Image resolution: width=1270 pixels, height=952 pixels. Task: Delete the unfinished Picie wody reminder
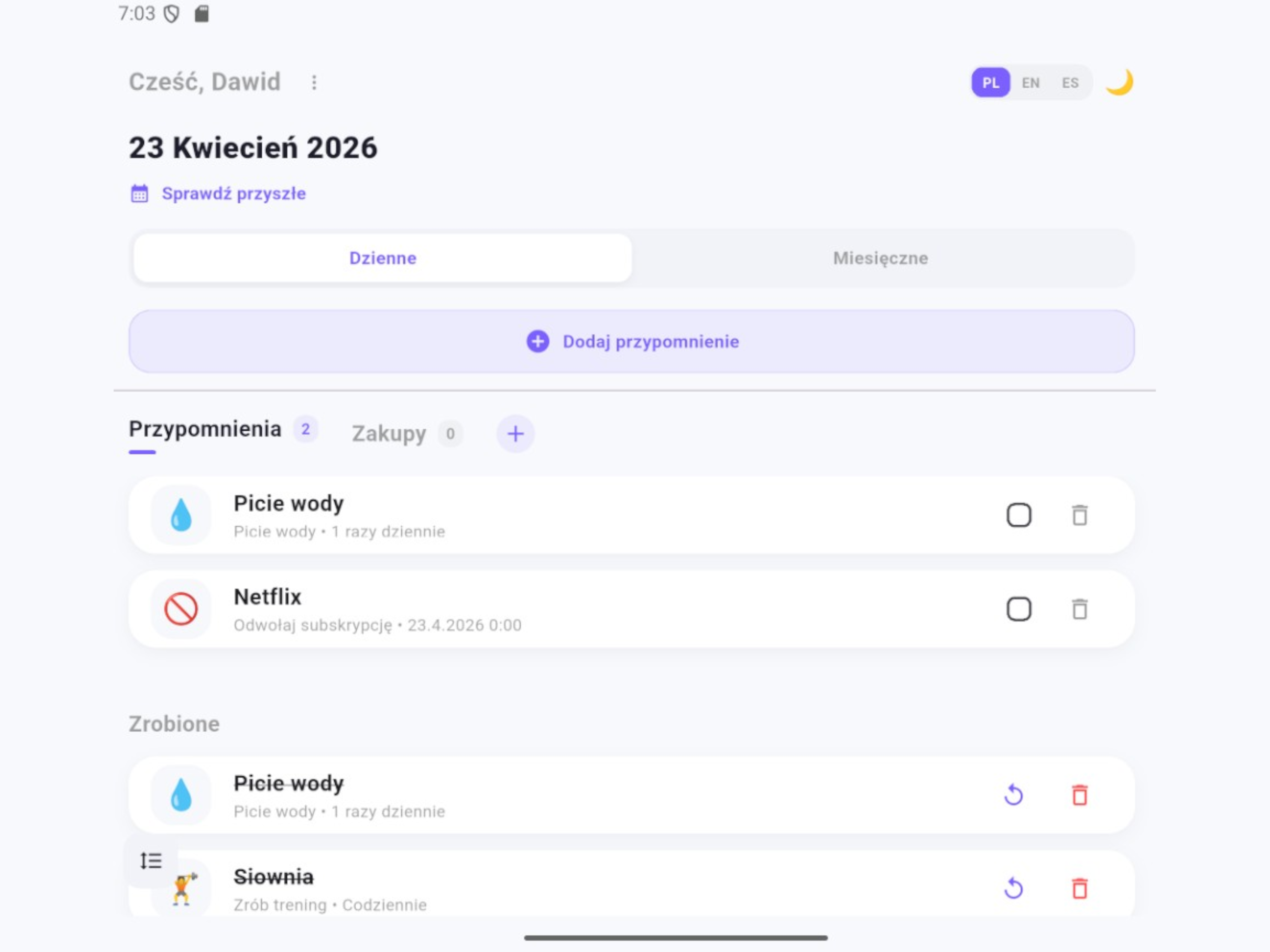click(1080, 515)
